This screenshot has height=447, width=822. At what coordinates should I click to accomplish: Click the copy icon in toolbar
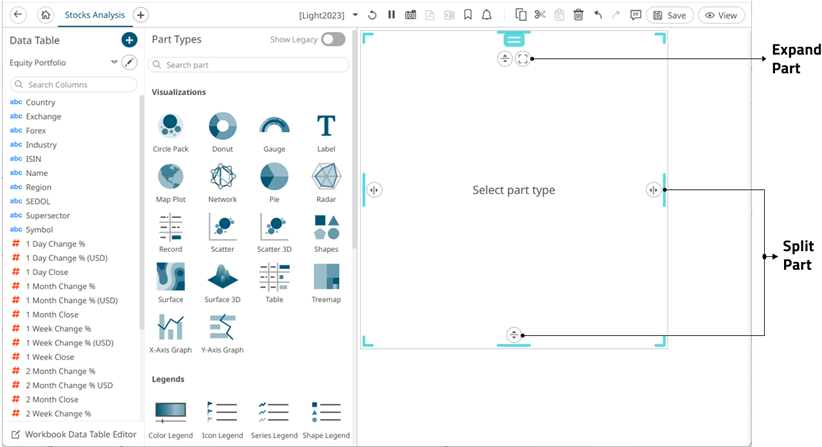coord(521,15)
